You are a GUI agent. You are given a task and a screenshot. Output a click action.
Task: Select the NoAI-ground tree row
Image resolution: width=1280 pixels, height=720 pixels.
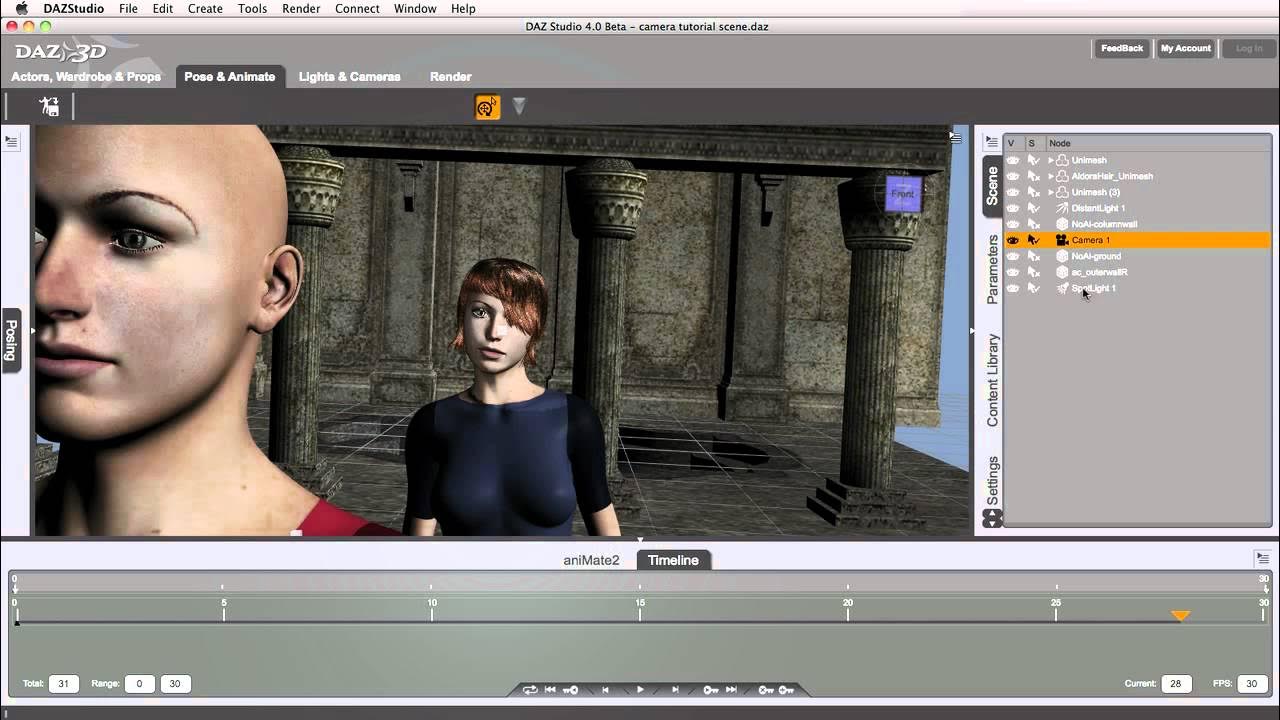click(x=1137, y=256)
